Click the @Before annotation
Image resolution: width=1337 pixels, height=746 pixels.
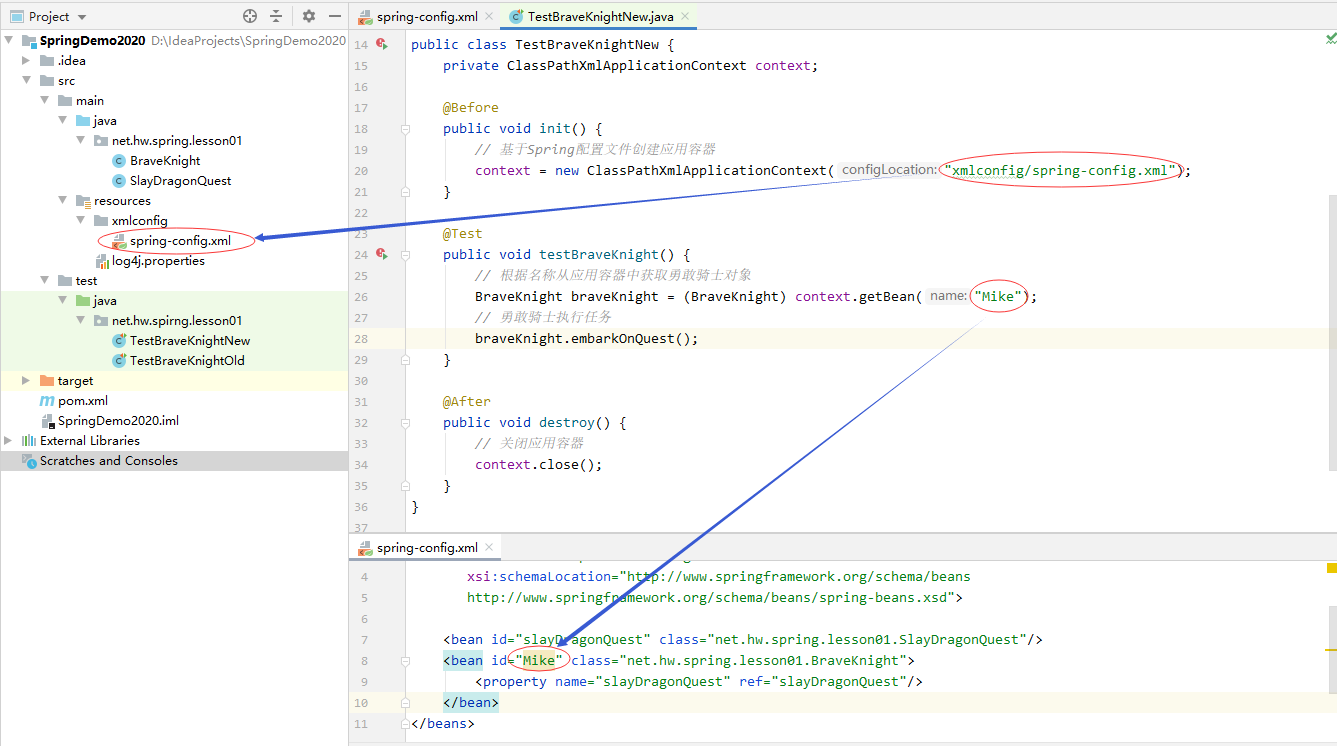click(471, 108)
